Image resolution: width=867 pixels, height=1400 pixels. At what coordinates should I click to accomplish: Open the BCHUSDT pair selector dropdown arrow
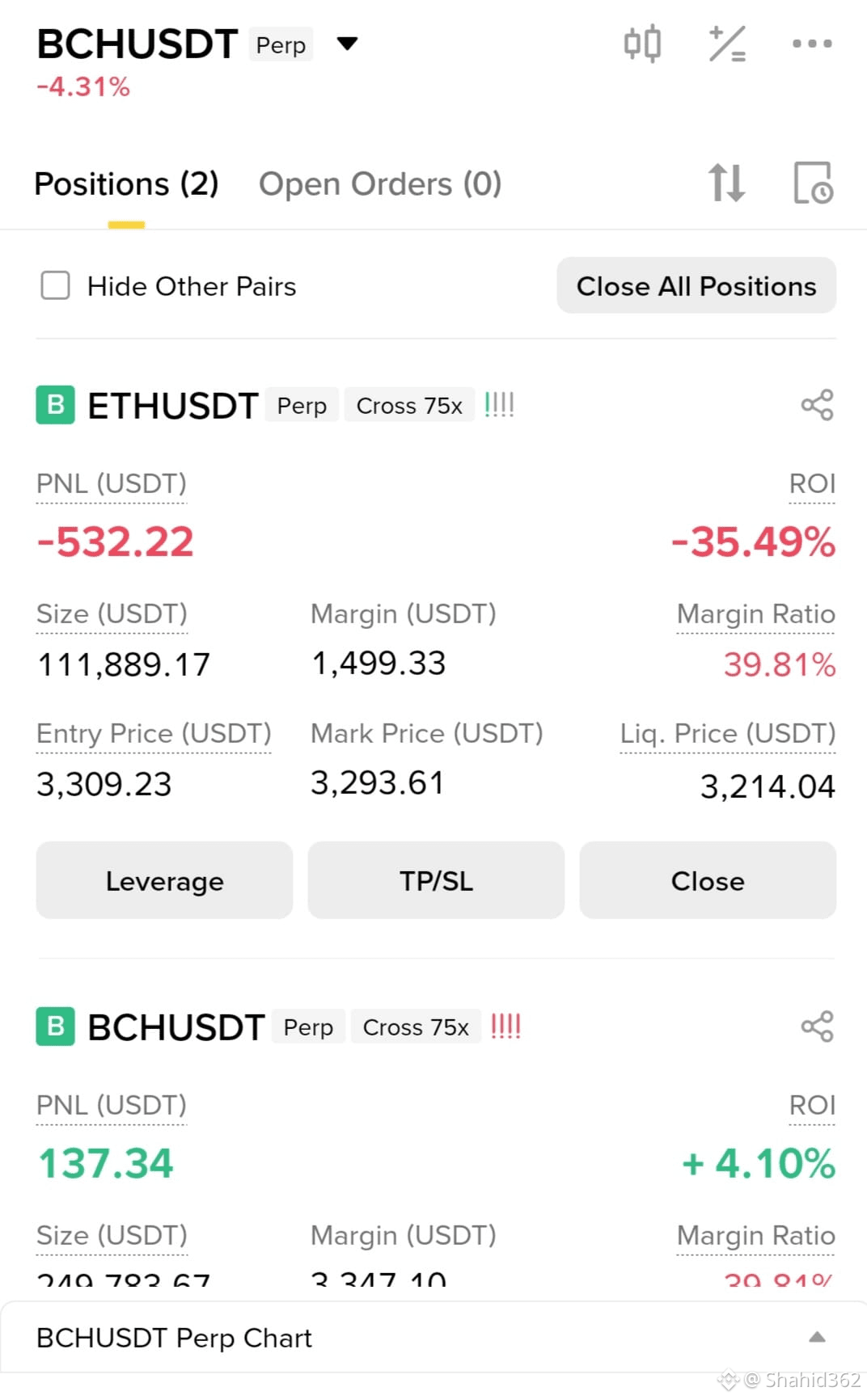347,44
